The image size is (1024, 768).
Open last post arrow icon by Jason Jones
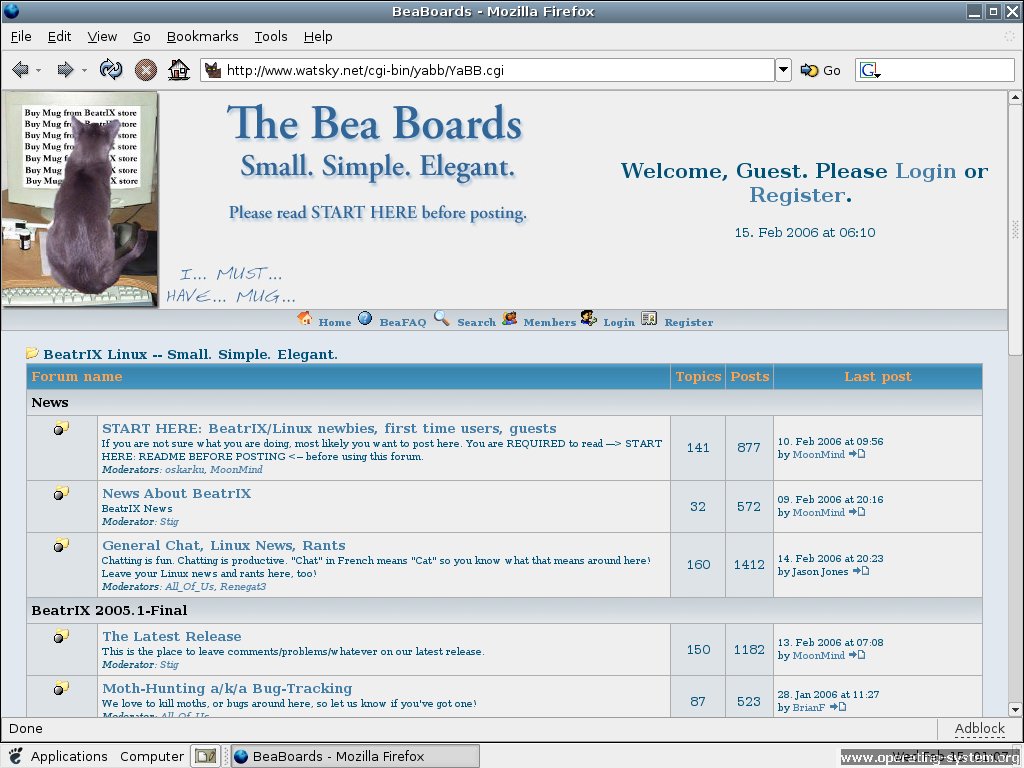coord(861,571)
